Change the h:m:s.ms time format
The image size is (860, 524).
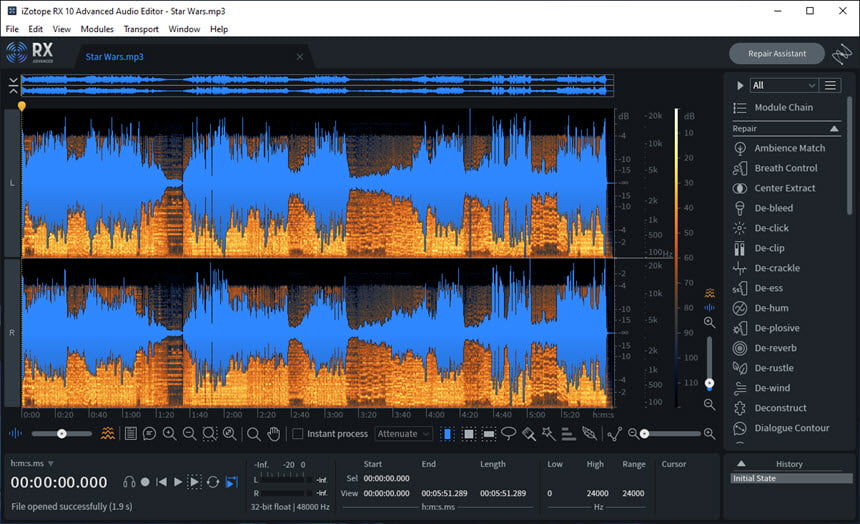point(32,464)
